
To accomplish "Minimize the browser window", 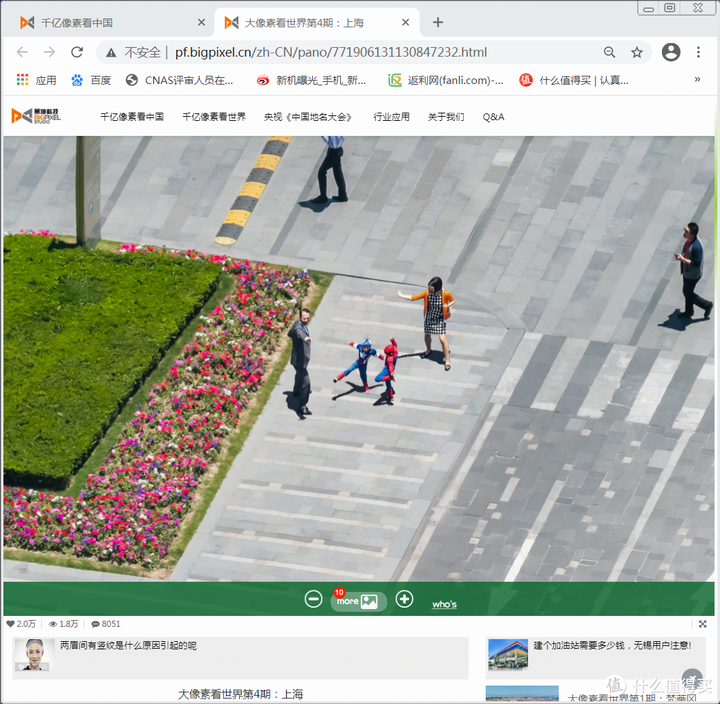I will point(648,8).
